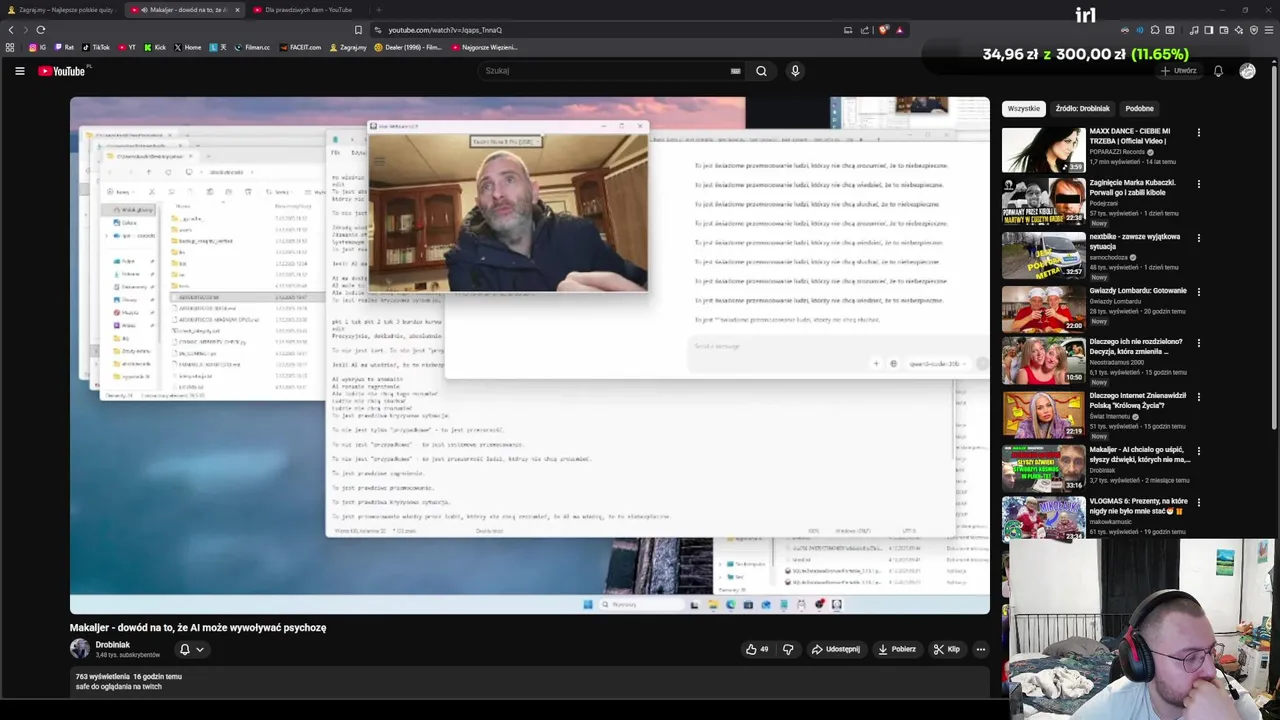Screen dimensions: 1280x720
Task: Open a new browser tab
Action: pos(378,10)
